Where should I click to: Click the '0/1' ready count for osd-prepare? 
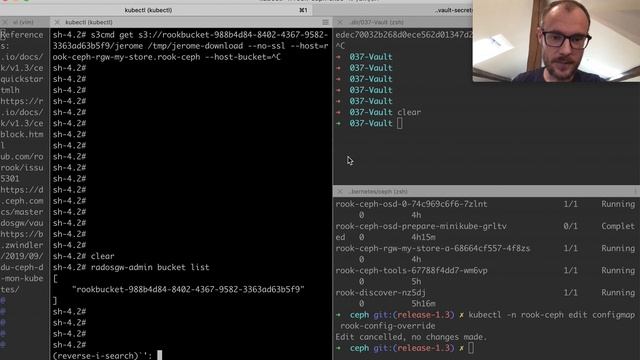(x=570, y=226)
